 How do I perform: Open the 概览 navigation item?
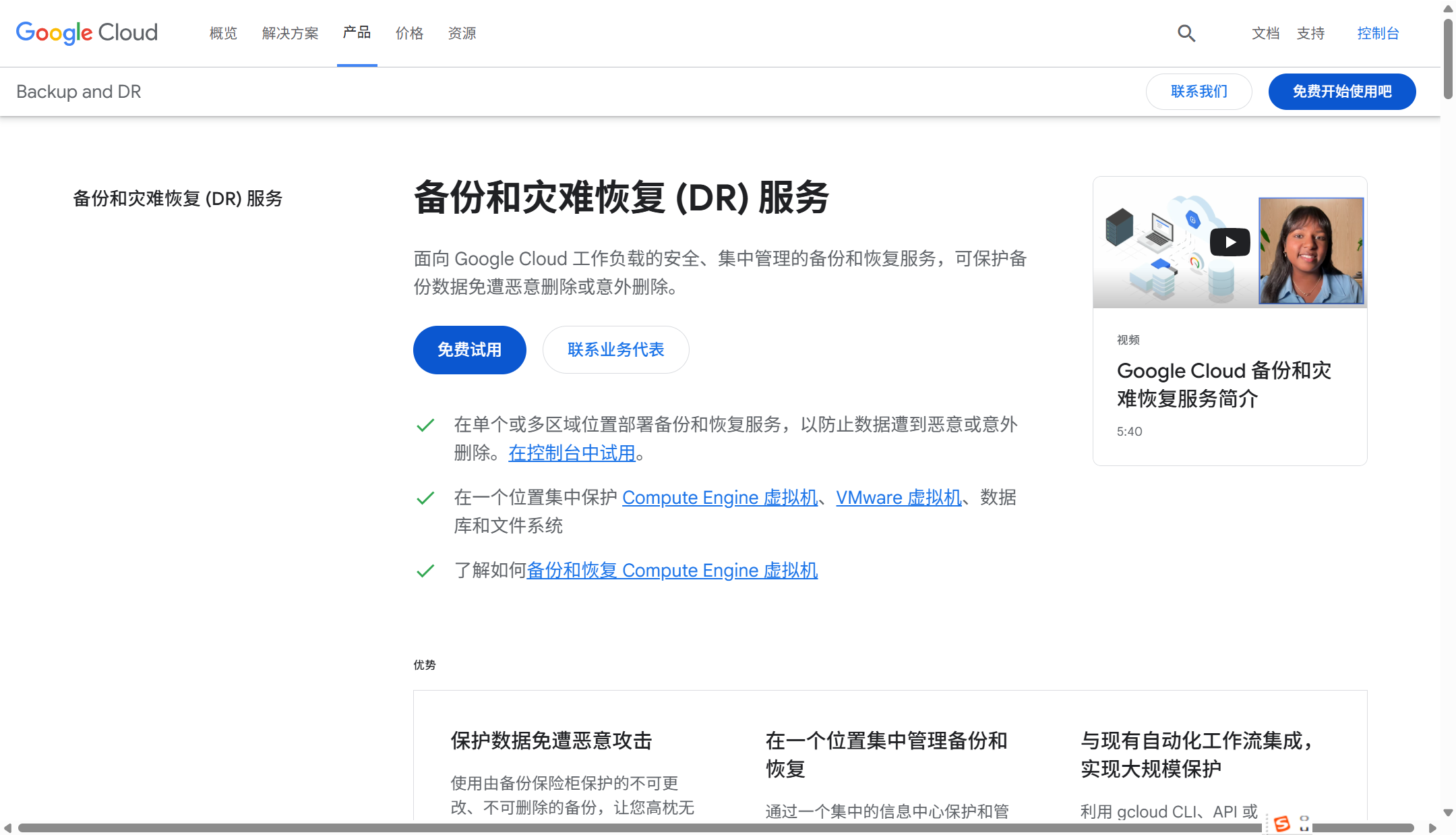click(222, 33)
